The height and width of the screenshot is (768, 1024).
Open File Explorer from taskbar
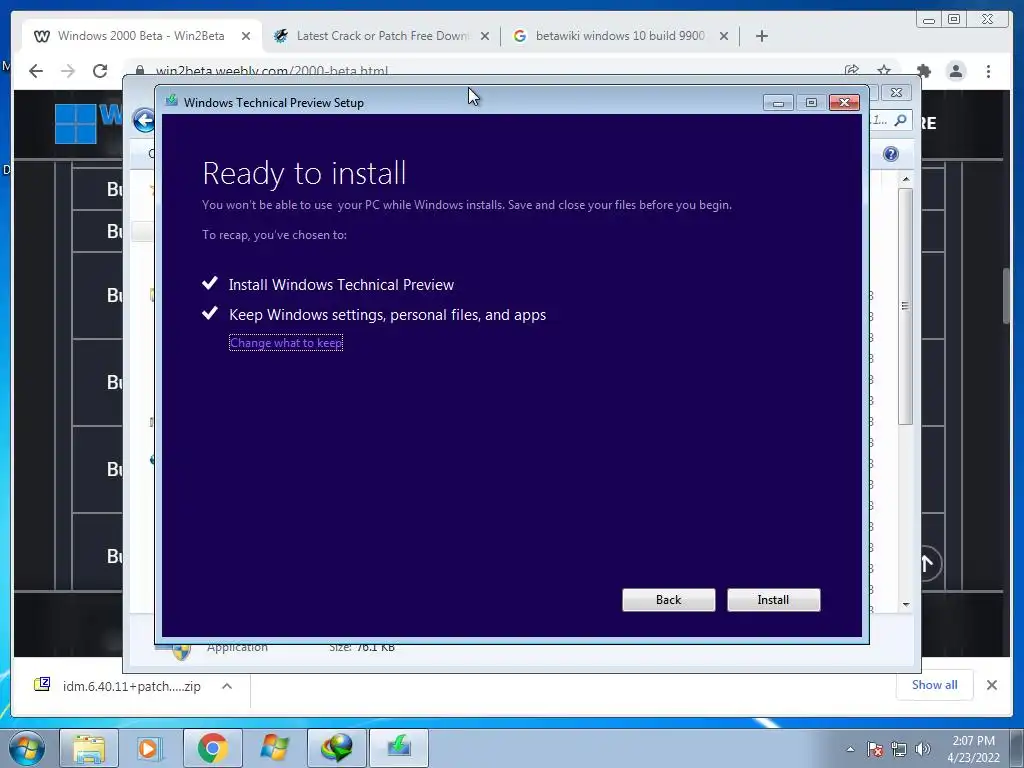coord(89,748)
